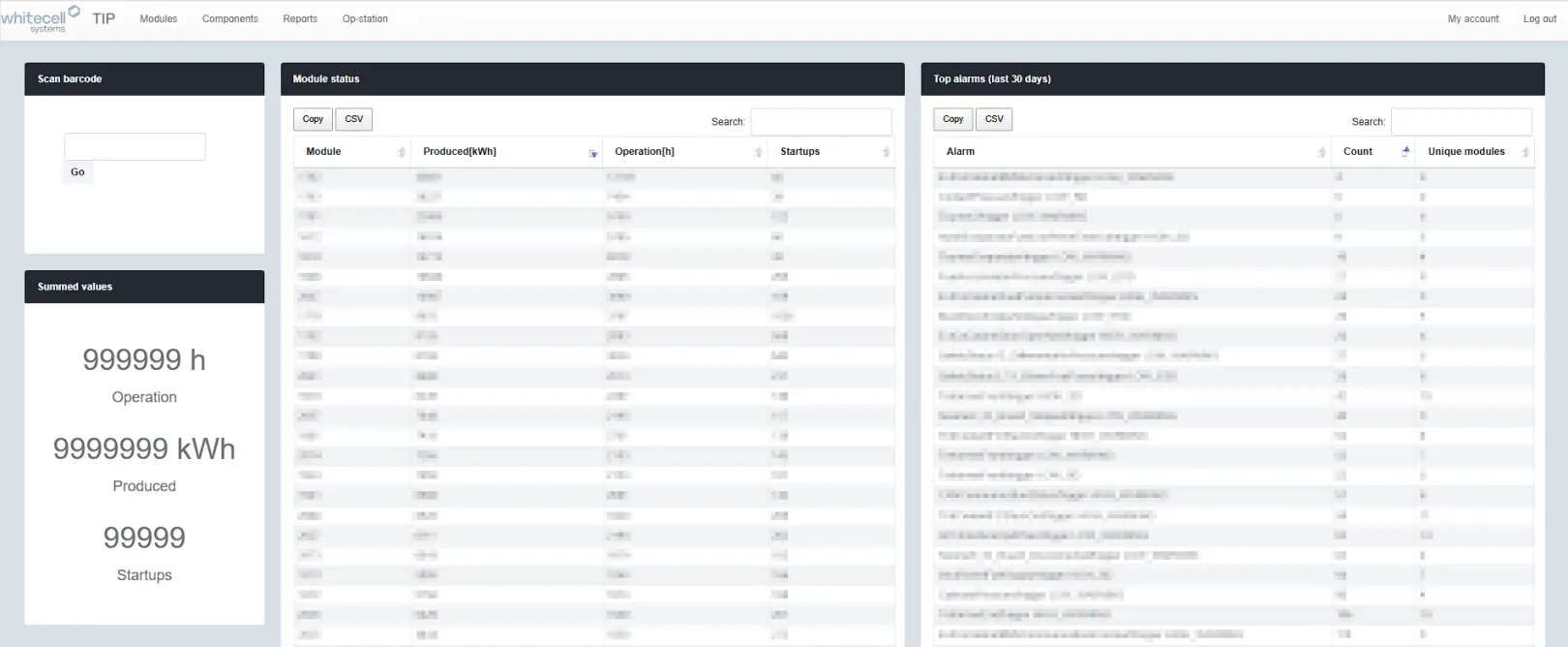
Task: Sort by the Operation[h] column
Action: (x=685, y=152)
